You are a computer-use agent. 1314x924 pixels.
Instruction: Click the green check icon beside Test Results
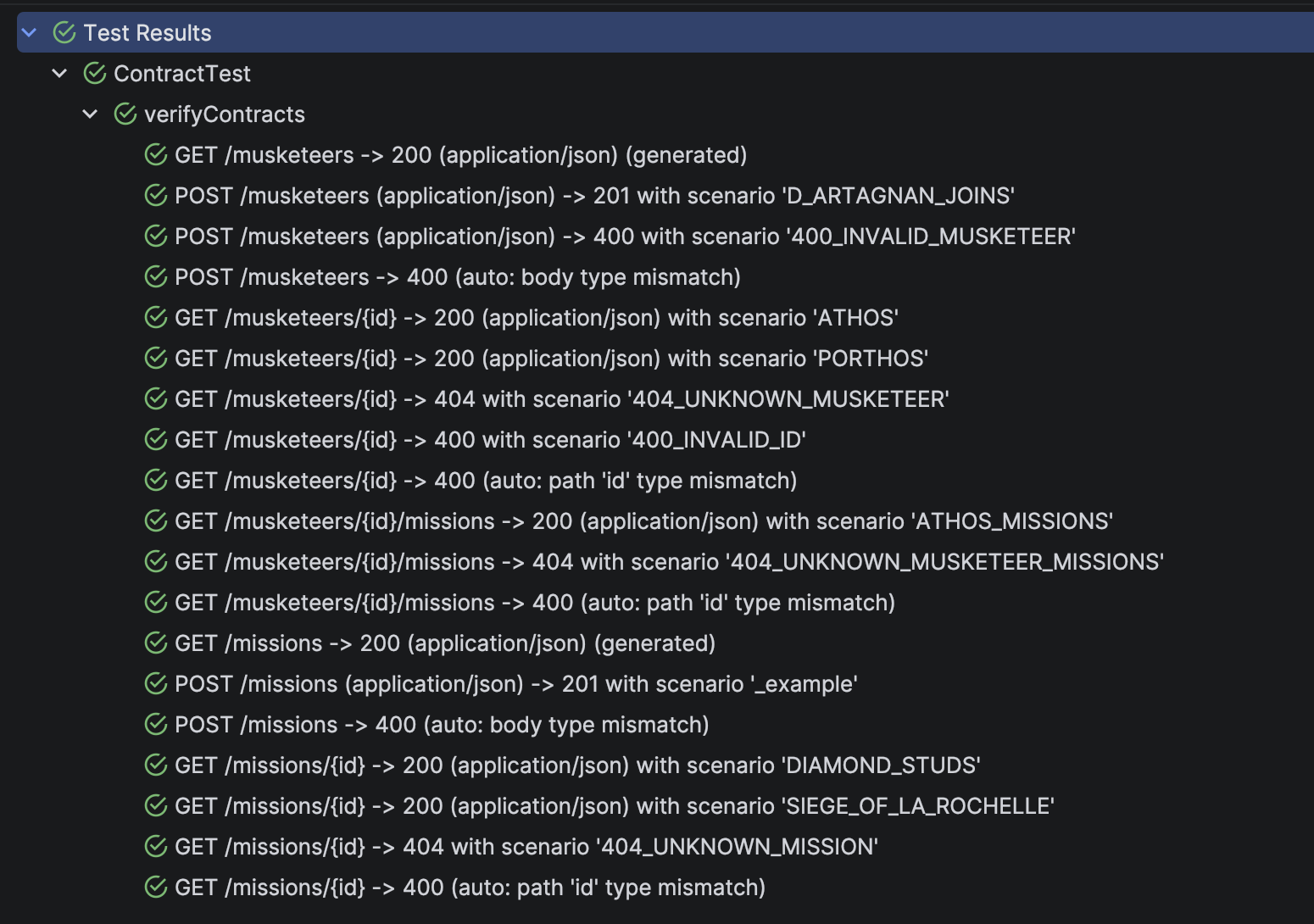click(64, 32)
